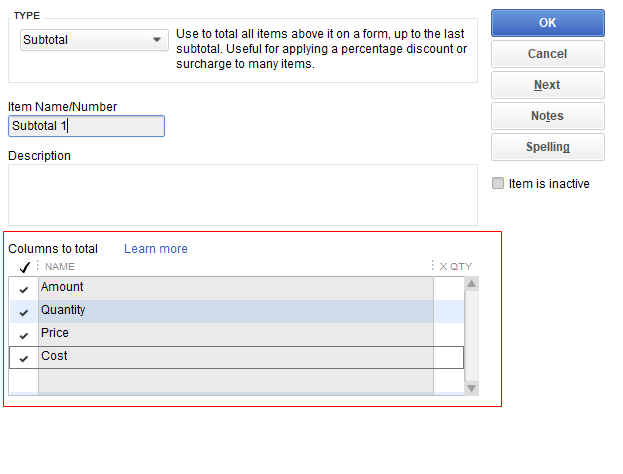Click the drag handle beside X QTY
The image size is (623, 474).
(433, 267)
